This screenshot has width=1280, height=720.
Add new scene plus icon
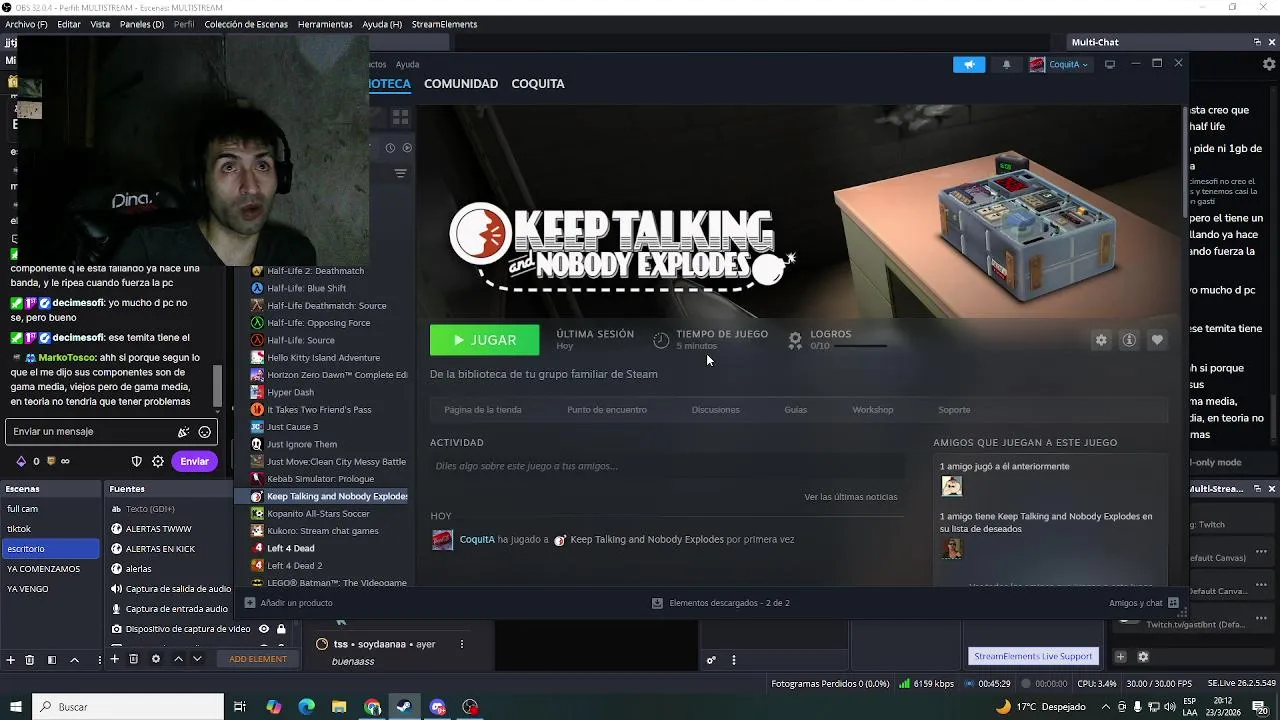pyautogui.click(x=11, y=659)
